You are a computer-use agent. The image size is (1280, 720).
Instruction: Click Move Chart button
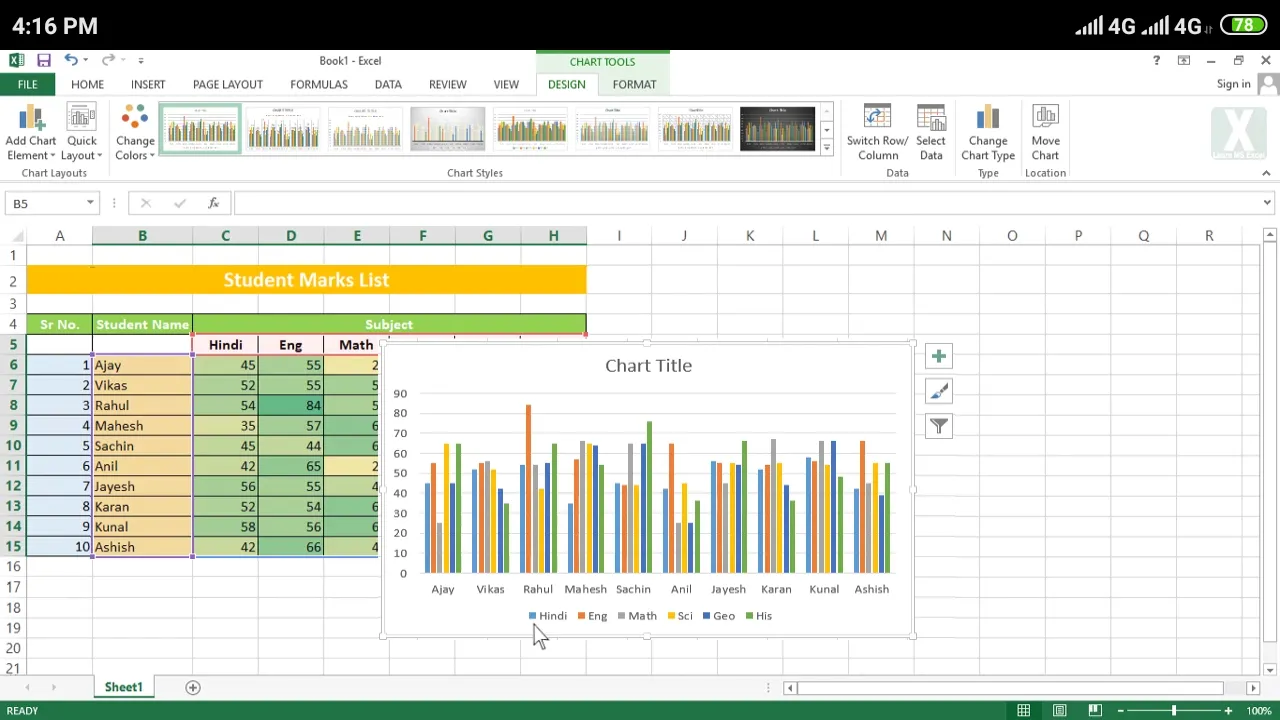pos(1045,132)
